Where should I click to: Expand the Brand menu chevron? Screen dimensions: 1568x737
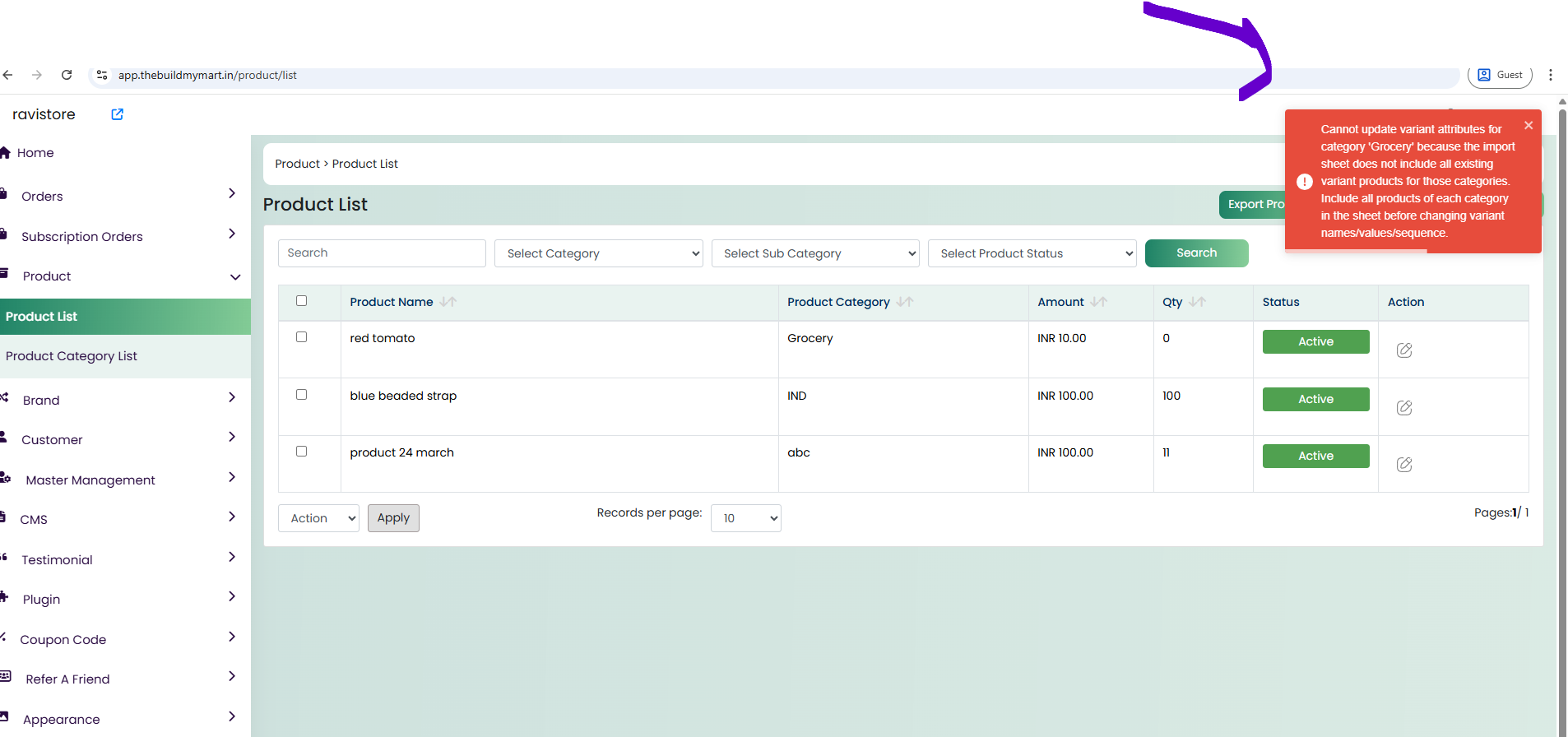coord(232,397)
